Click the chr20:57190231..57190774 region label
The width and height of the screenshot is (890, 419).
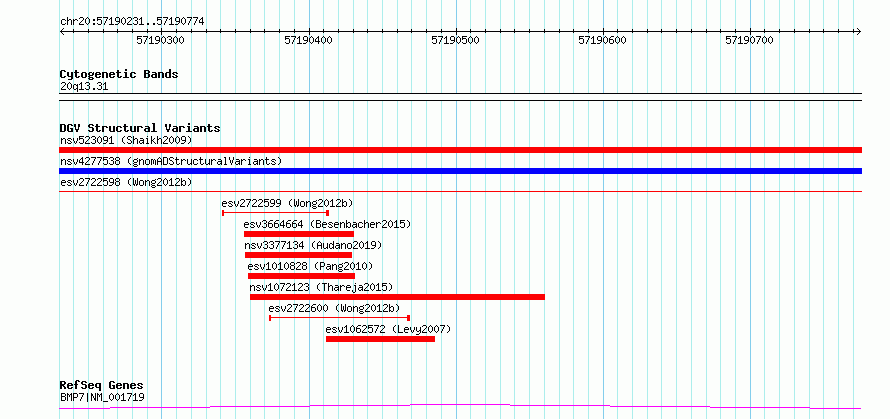[x=132, y=22]
